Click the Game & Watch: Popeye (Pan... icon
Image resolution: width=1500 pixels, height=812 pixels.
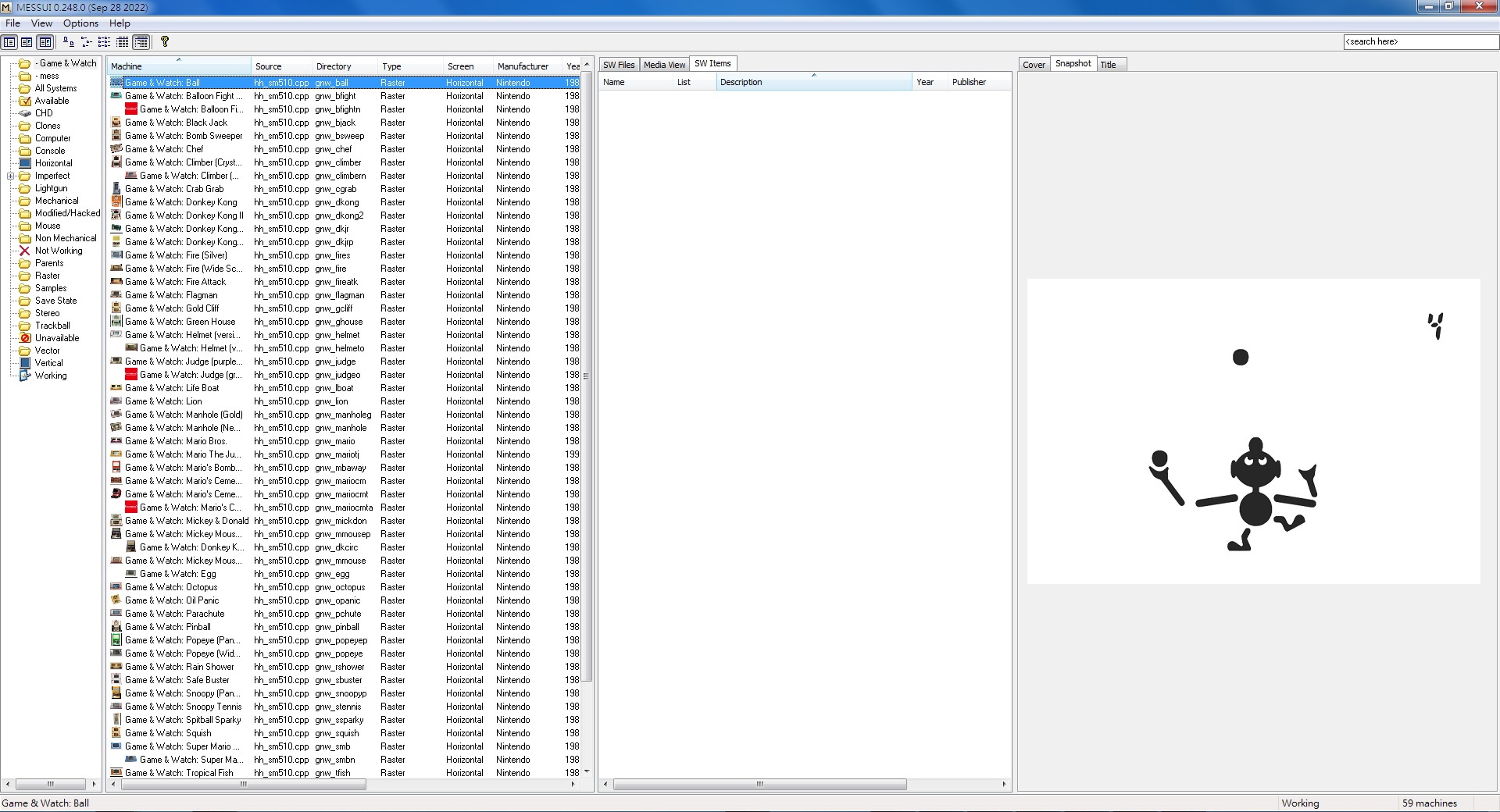[116, 640]
